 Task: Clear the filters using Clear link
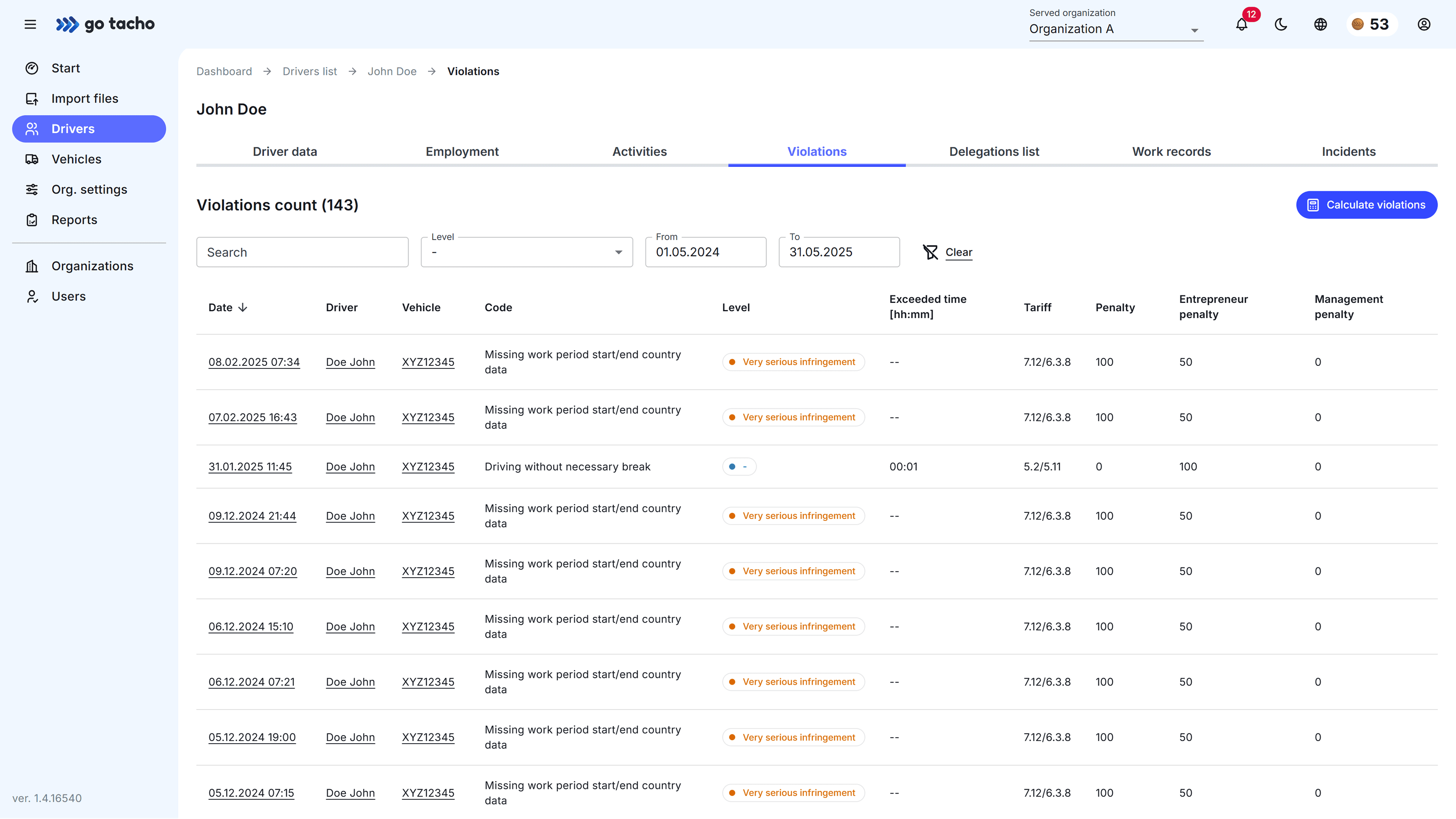958,252
